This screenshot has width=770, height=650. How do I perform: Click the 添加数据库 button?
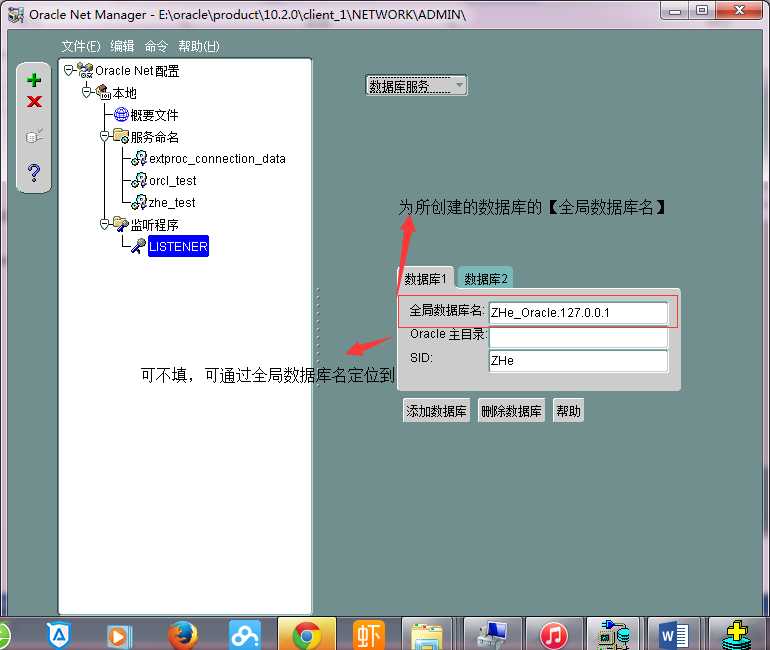(436, 410)
